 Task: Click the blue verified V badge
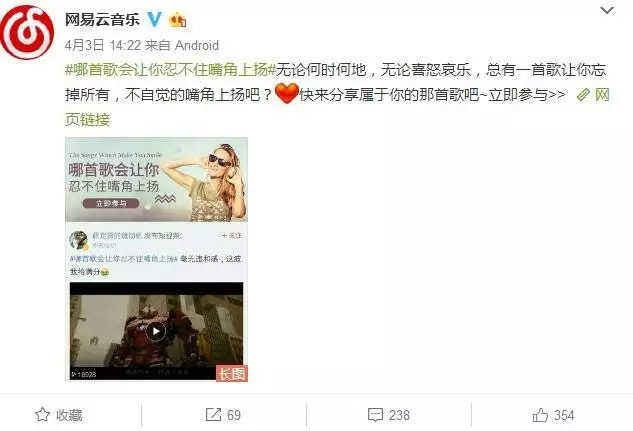click(154, 19)
